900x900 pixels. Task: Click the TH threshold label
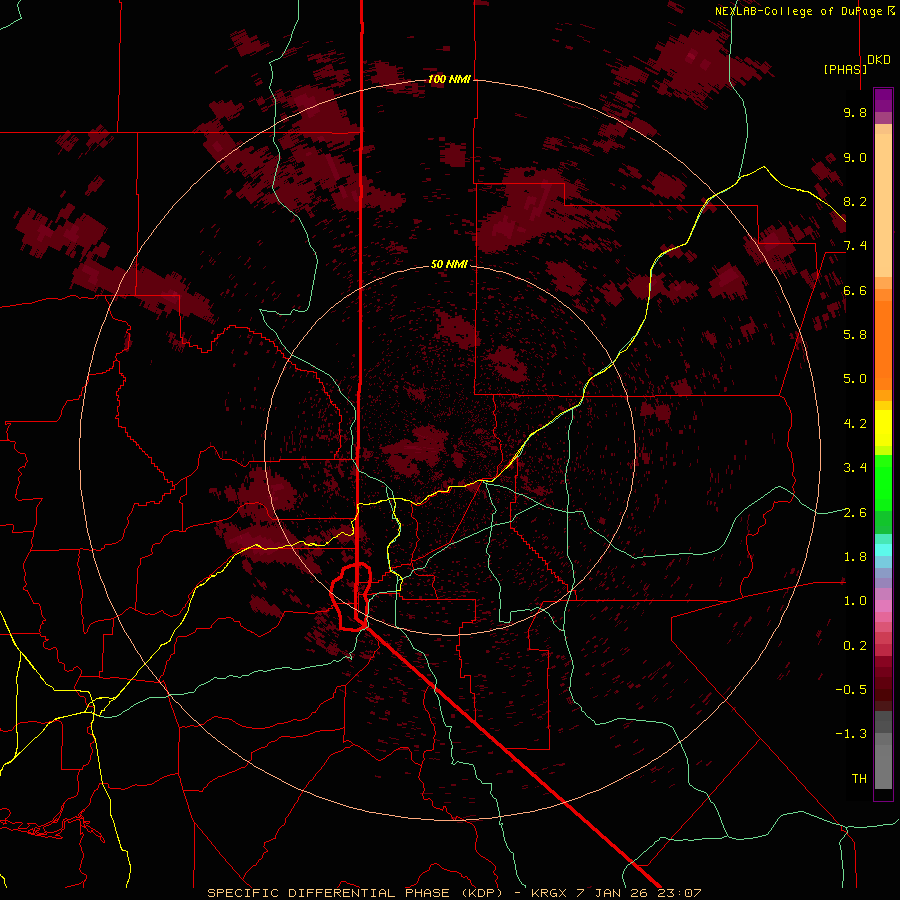click(x=859, y=778)
